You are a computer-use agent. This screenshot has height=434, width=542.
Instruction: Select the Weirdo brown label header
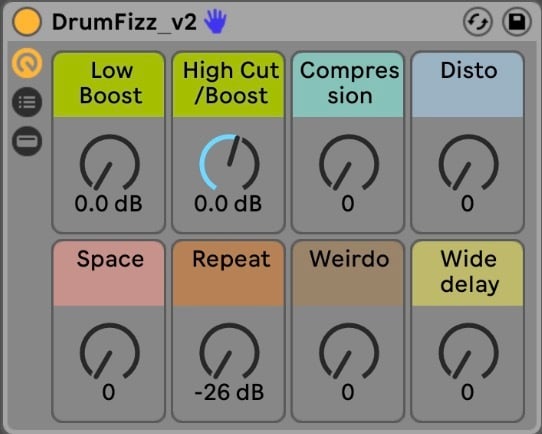[348, 273]
